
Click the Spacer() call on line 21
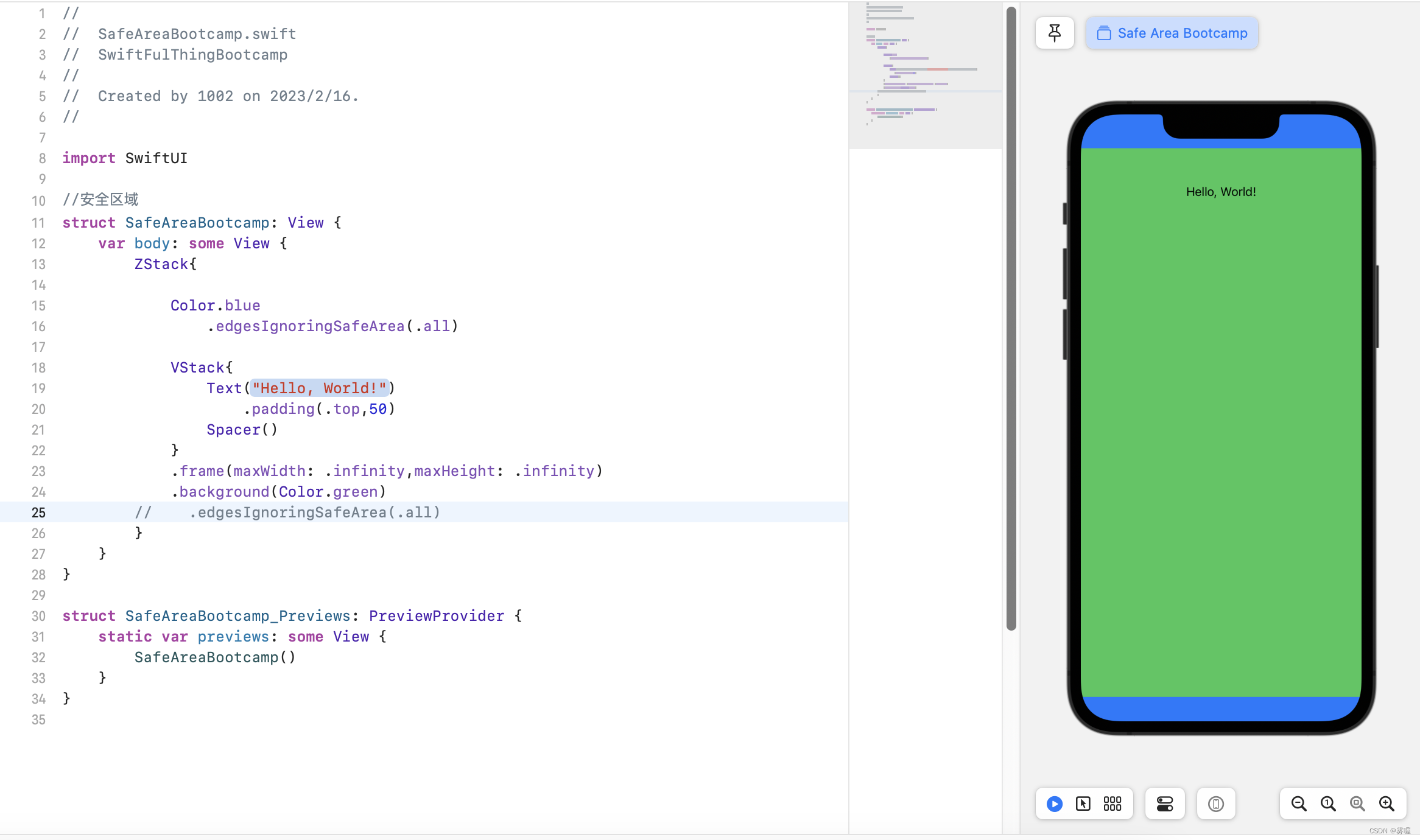click(242, 430)
